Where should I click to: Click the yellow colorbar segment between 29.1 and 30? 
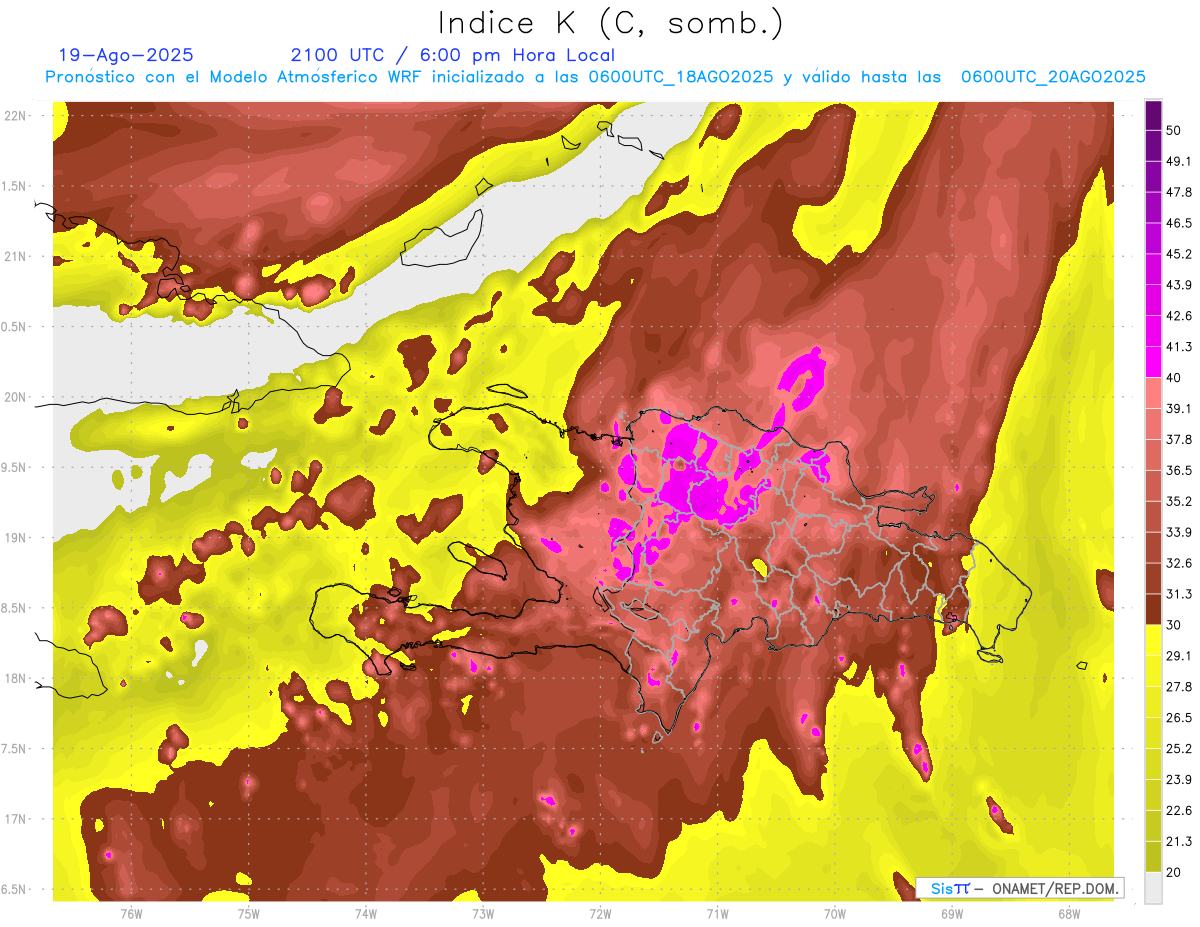point(1153,640)
